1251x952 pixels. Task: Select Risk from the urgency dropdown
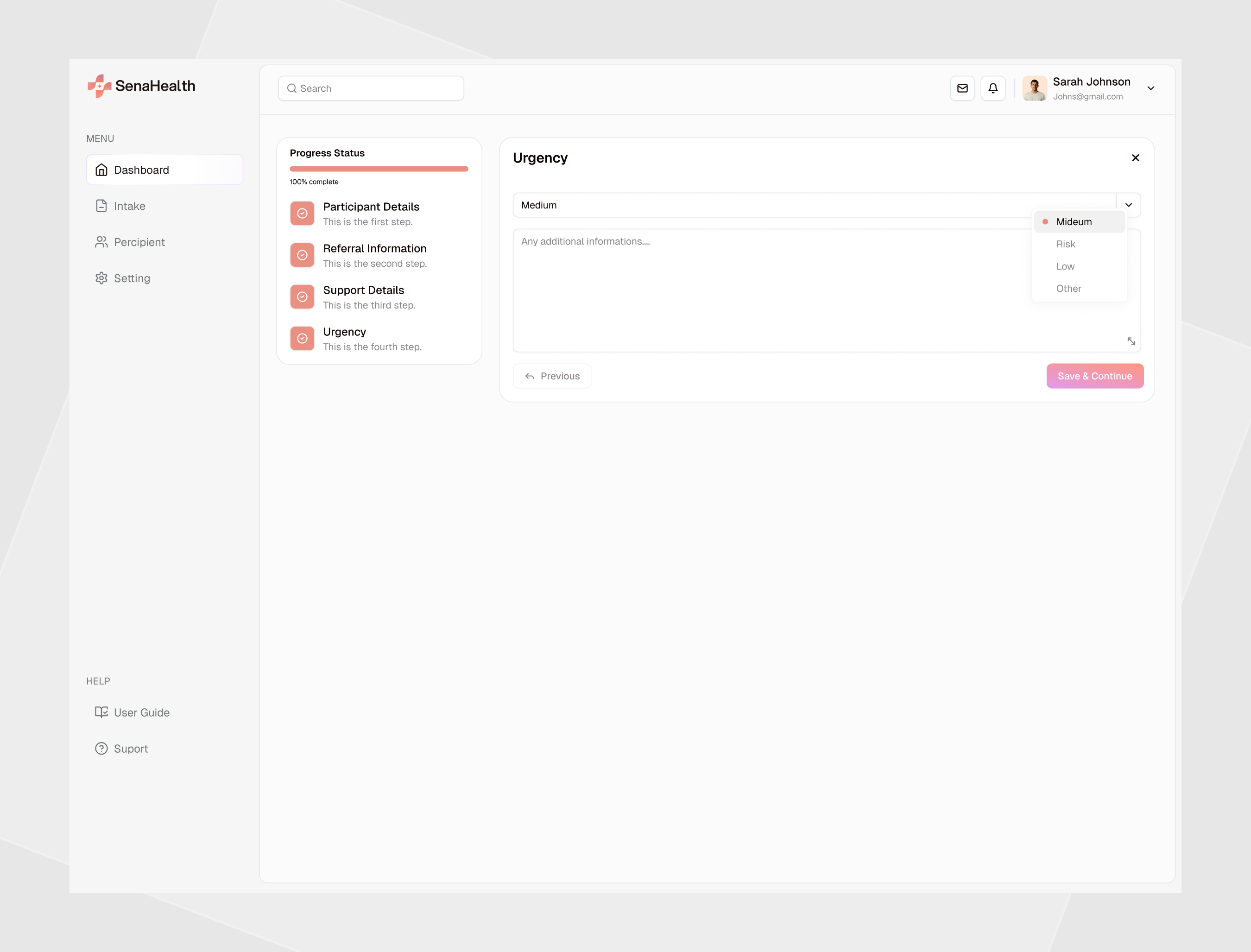pos(1066,244)
